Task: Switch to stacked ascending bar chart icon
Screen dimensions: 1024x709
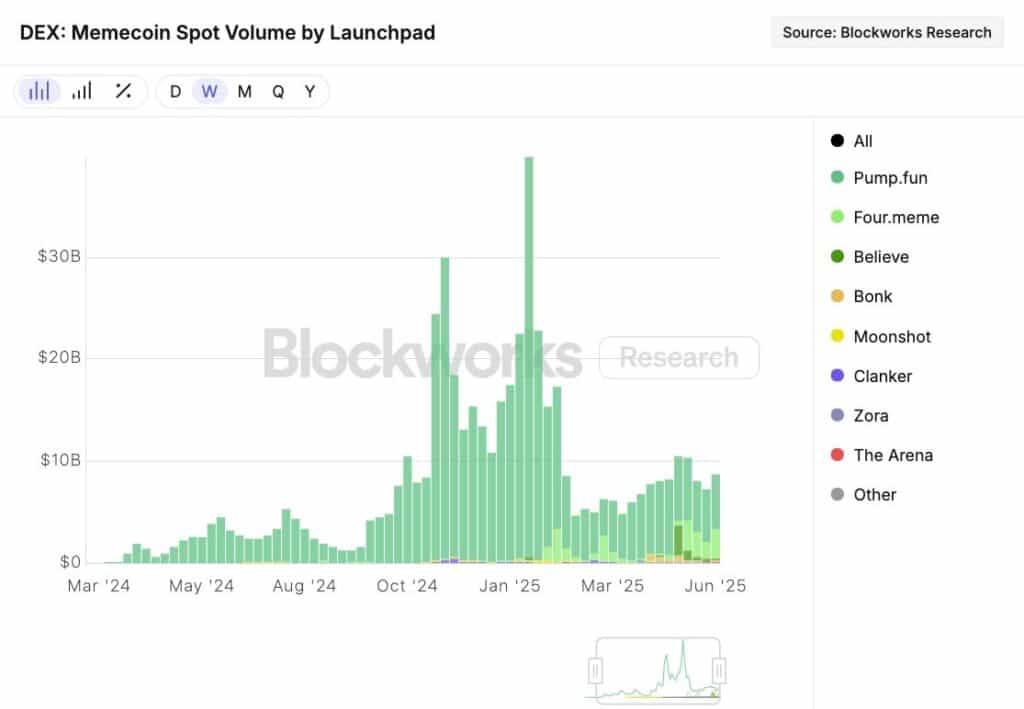Action: (82, 91)
